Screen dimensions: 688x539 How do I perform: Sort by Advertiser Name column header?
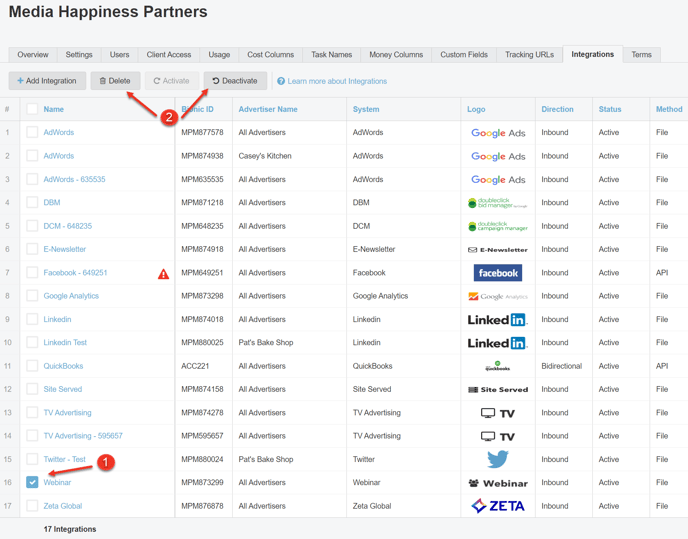pos(268,109)
